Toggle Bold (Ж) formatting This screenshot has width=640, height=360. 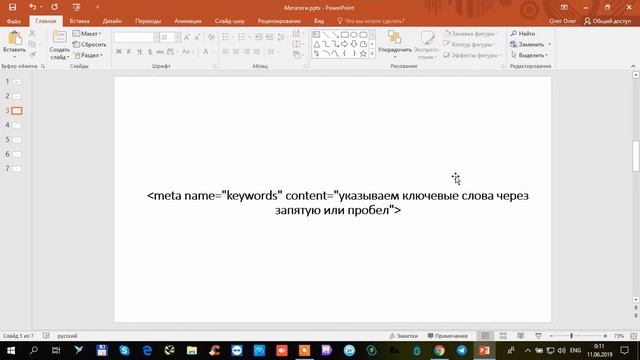click(119, 51)
